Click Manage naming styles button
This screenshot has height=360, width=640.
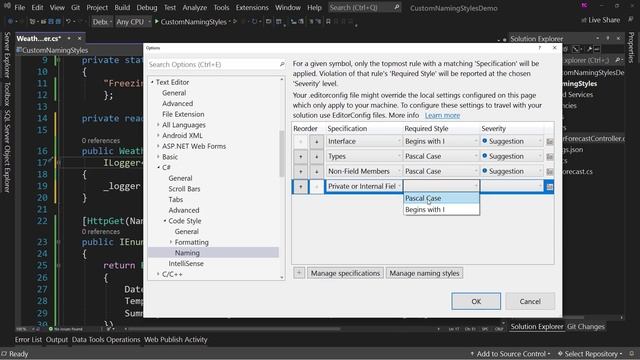424,273
